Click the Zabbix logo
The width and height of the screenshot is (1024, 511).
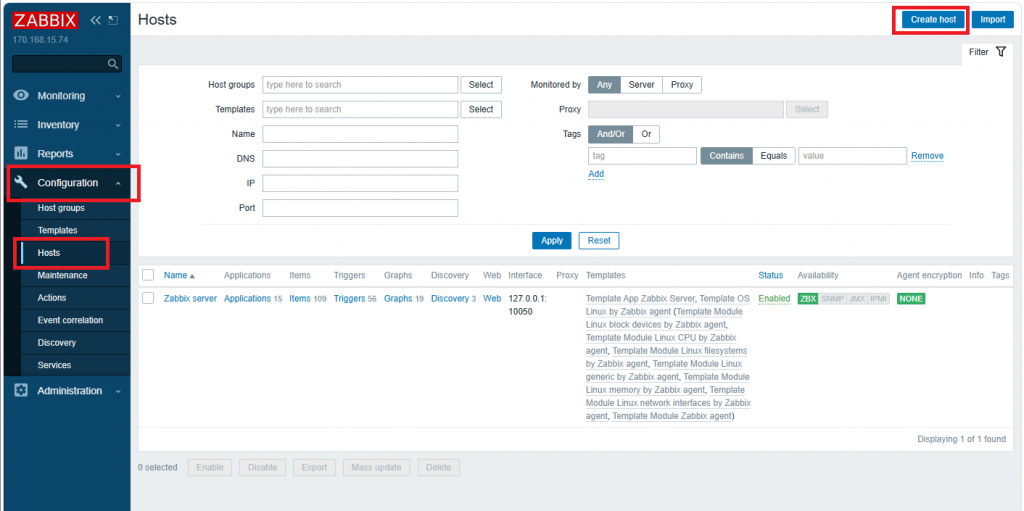point(45,20)
